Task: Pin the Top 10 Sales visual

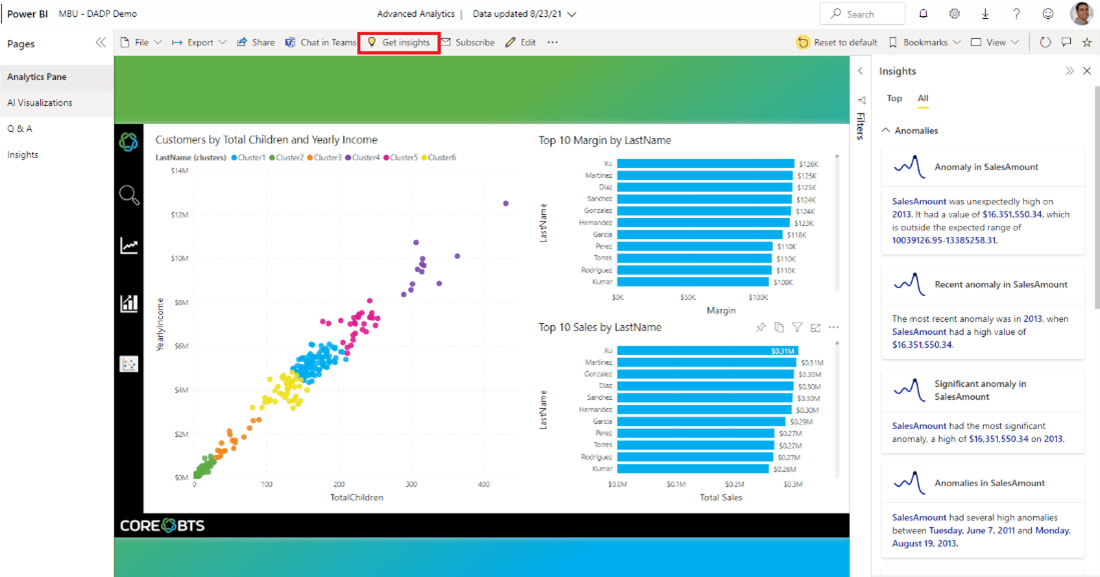Action: click(760, 327)
